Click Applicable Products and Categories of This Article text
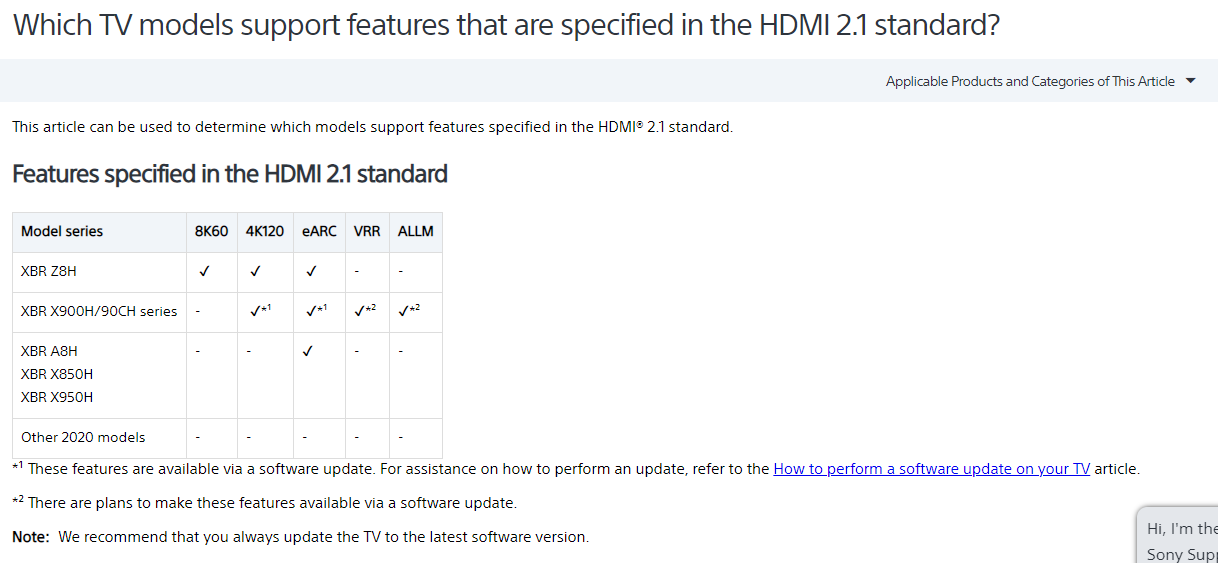 [1030, 81]
